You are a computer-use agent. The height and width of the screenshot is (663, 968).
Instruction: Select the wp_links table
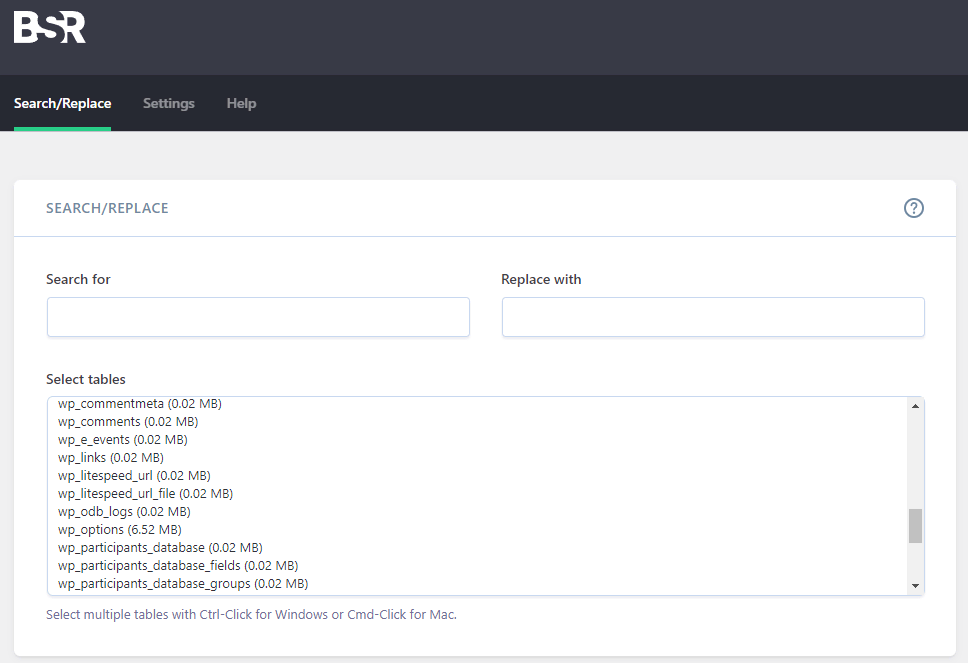[477, 457]
